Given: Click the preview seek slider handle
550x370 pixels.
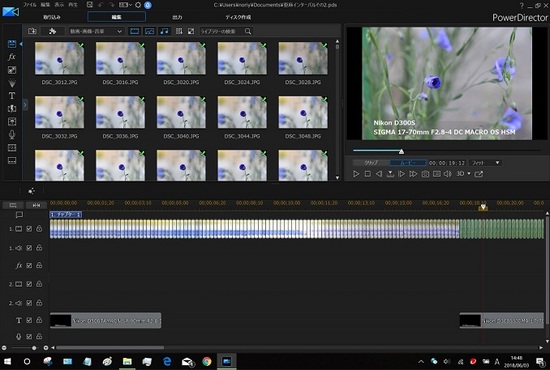Looking at the screenshot, I should point(401,151).
